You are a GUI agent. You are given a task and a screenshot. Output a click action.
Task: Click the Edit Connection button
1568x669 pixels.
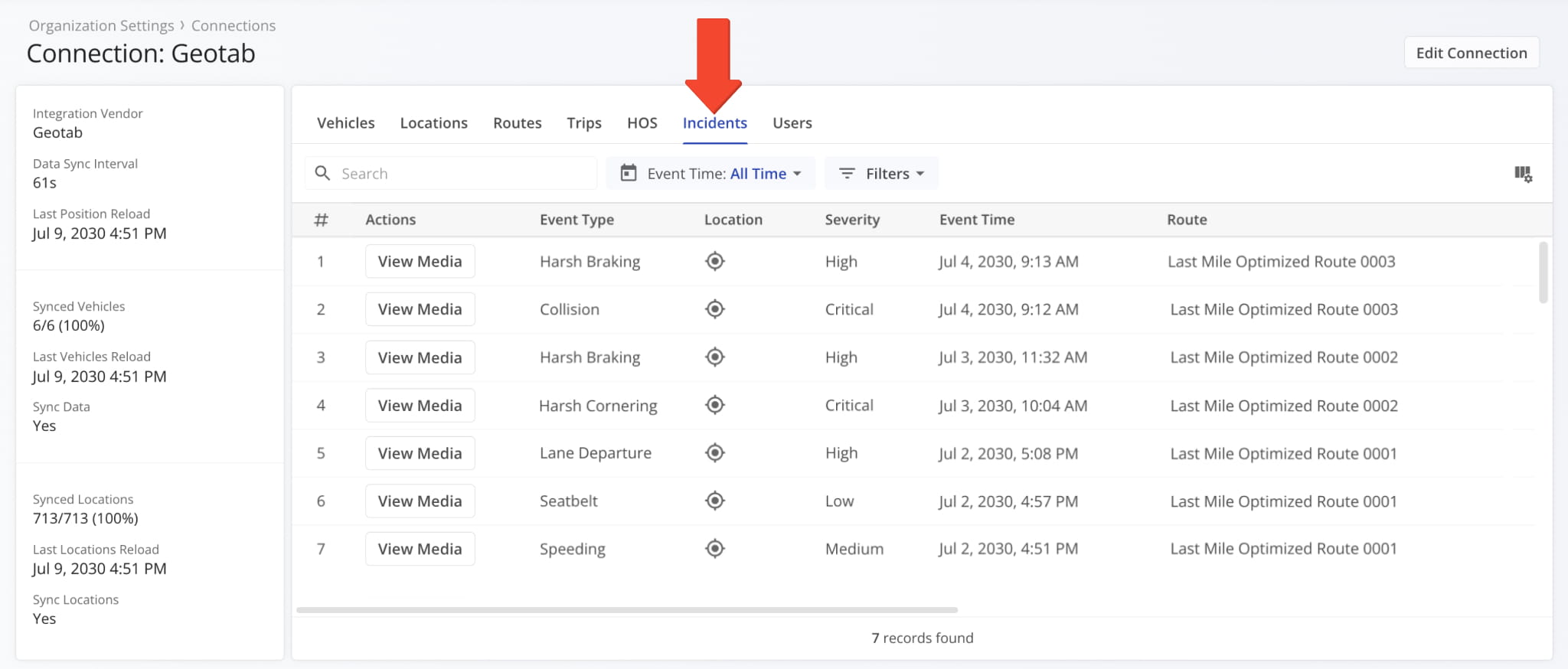pos(1472,53)
